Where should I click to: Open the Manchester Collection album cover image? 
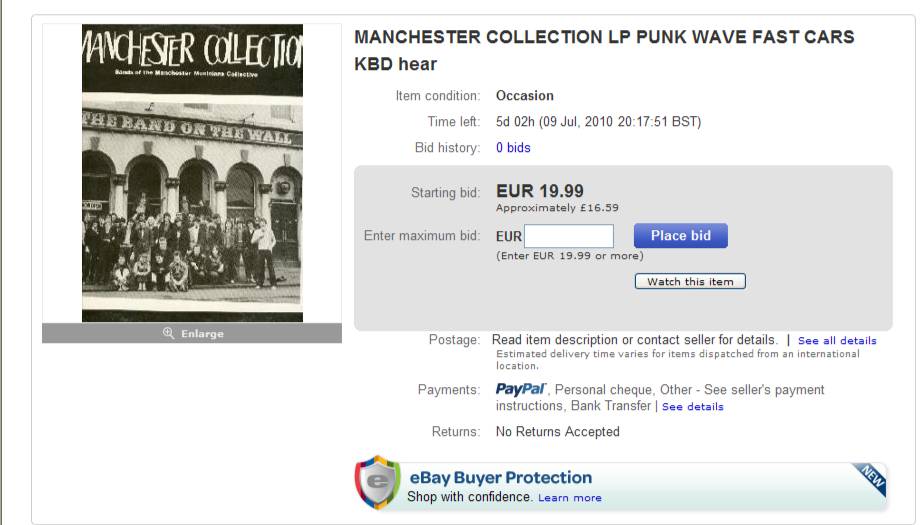click(x=192, y=173)
